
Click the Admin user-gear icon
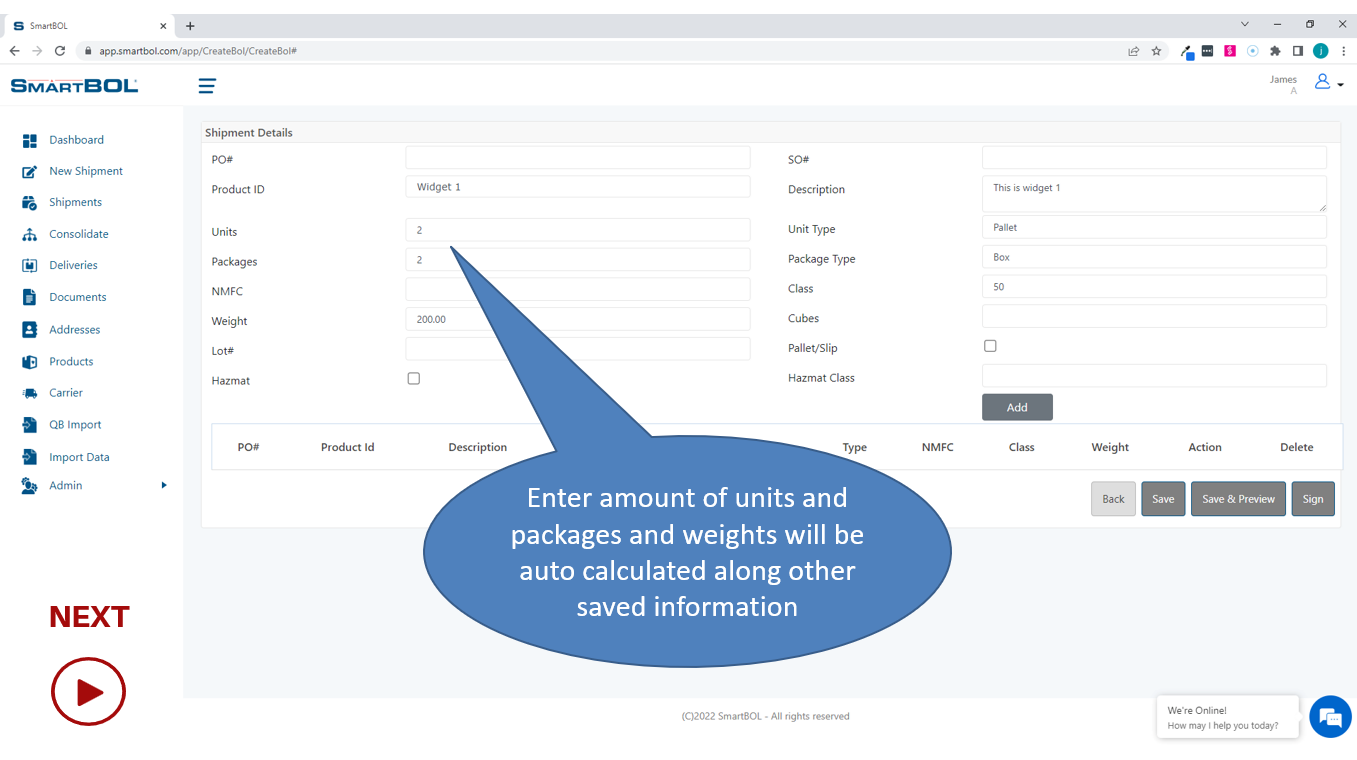pos(30,486)
